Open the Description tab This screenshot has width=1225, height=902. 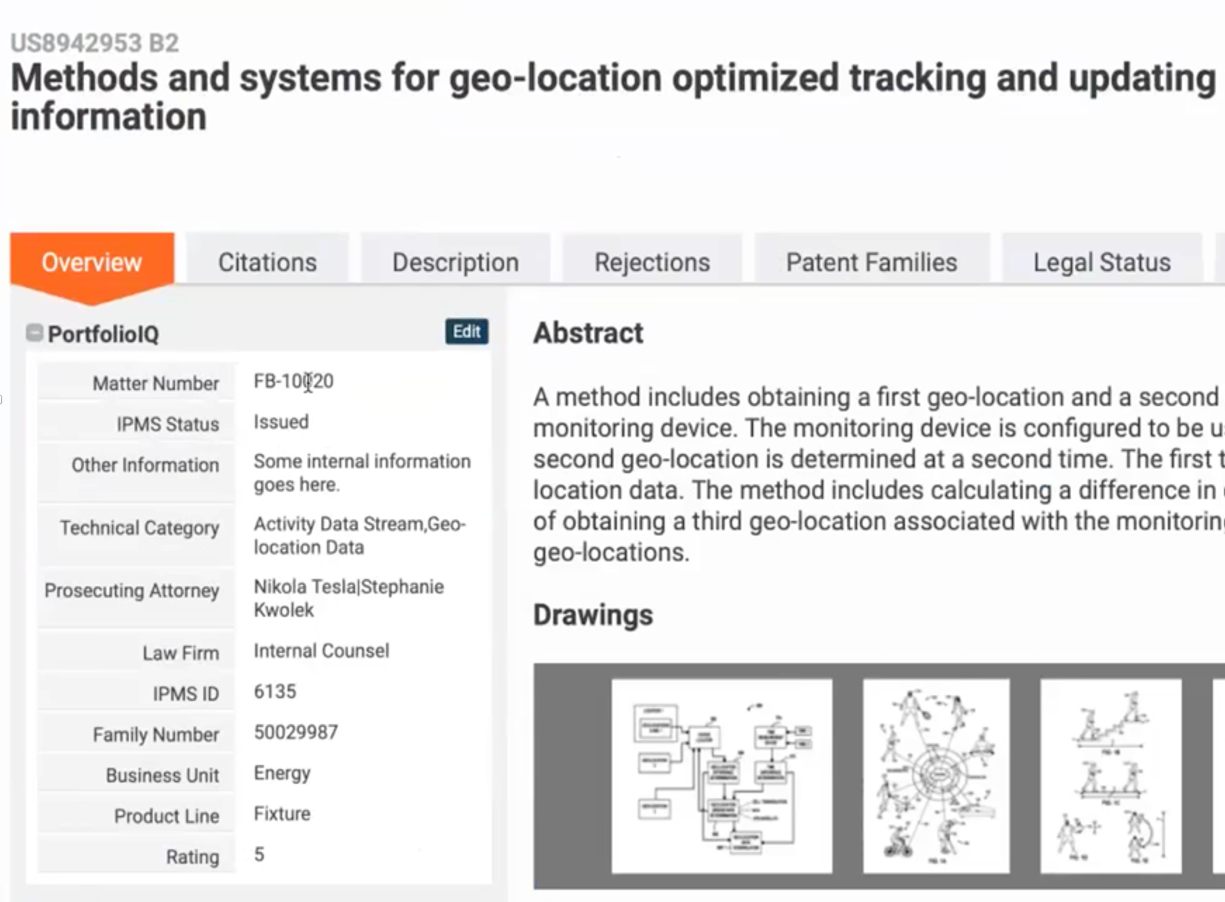(455, 262)
